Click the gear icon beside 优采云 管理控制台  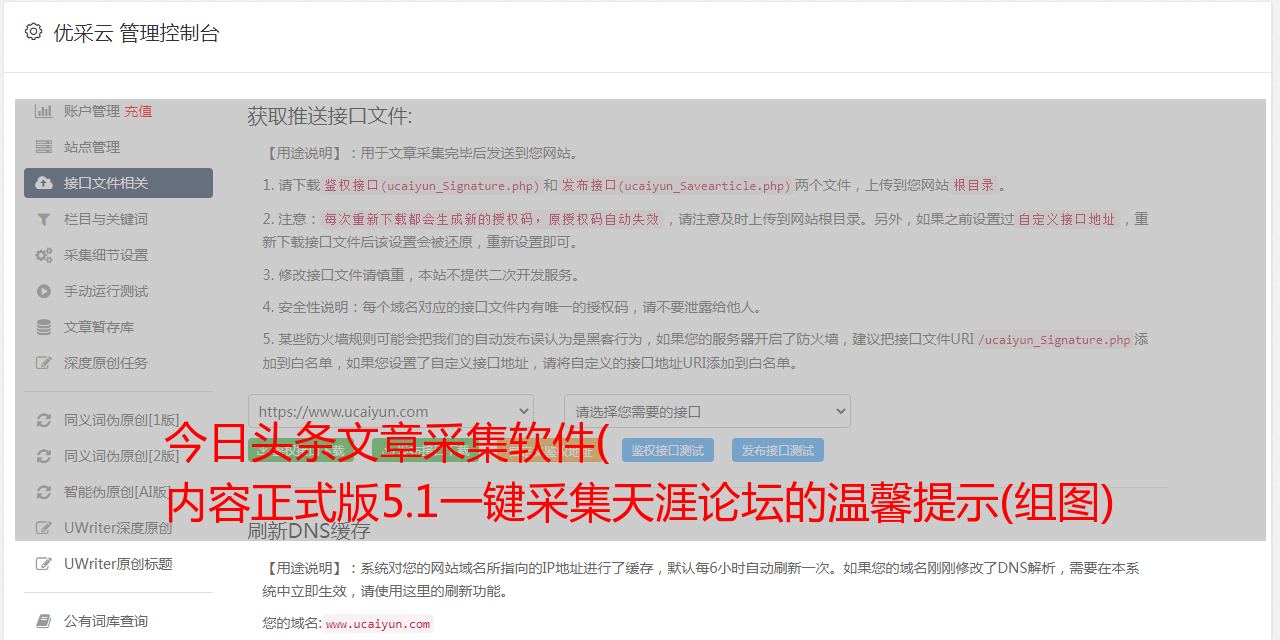(x=33, y=32)
